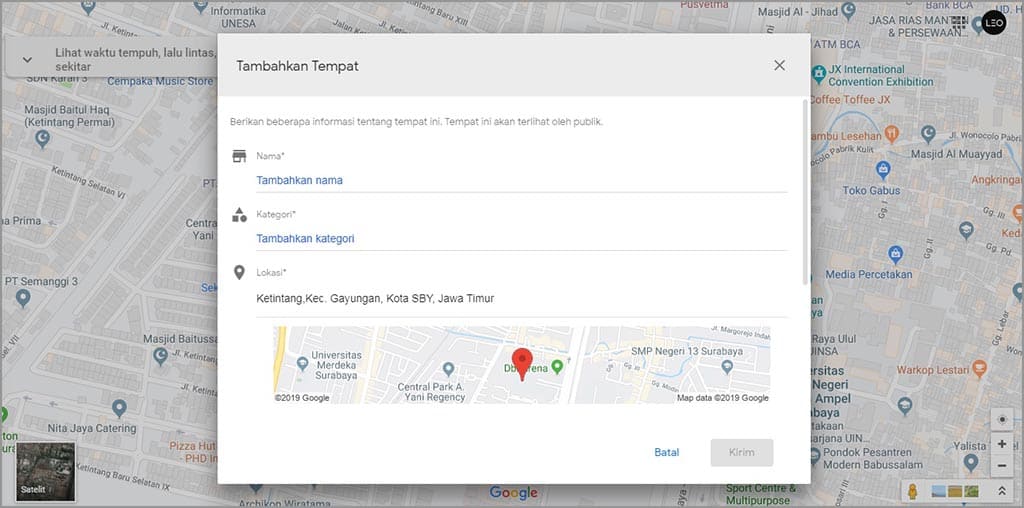This screenshot has height=508, width=1024.
Task: Show your location with the target icon
Action: pos(1001,419)
